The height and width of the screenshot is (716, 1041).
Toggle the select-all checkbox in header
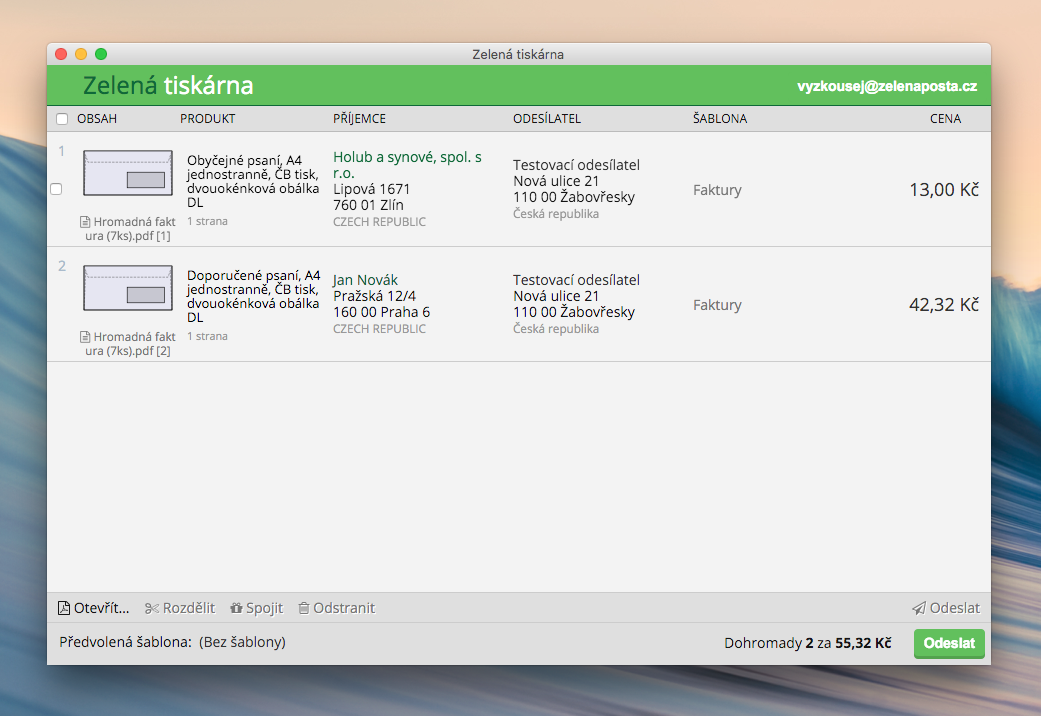[x=62, y=119]
